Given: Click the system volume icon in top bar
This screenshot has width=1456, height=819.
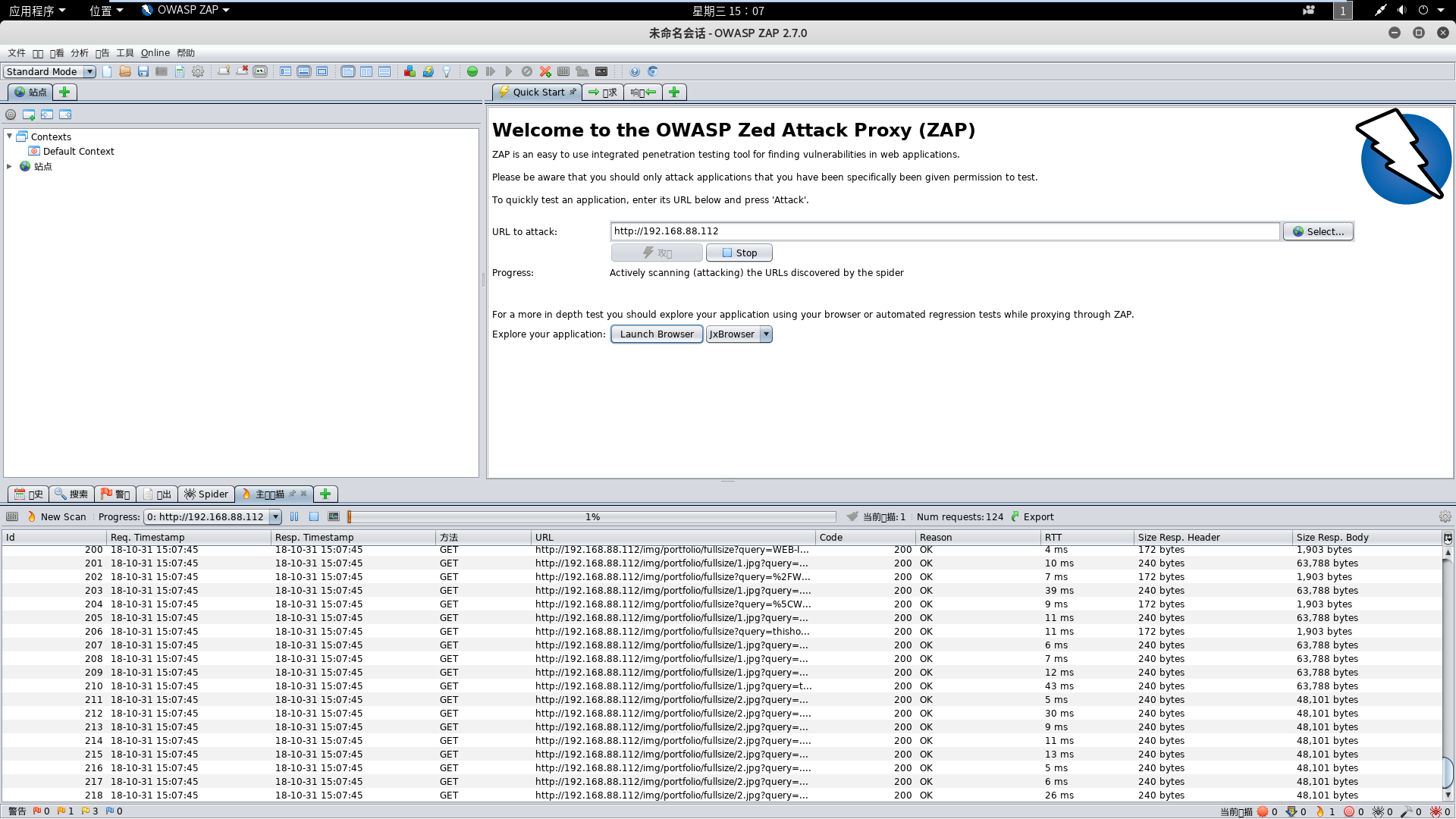Looking at the screenshot, I should tap(1401, 10).
